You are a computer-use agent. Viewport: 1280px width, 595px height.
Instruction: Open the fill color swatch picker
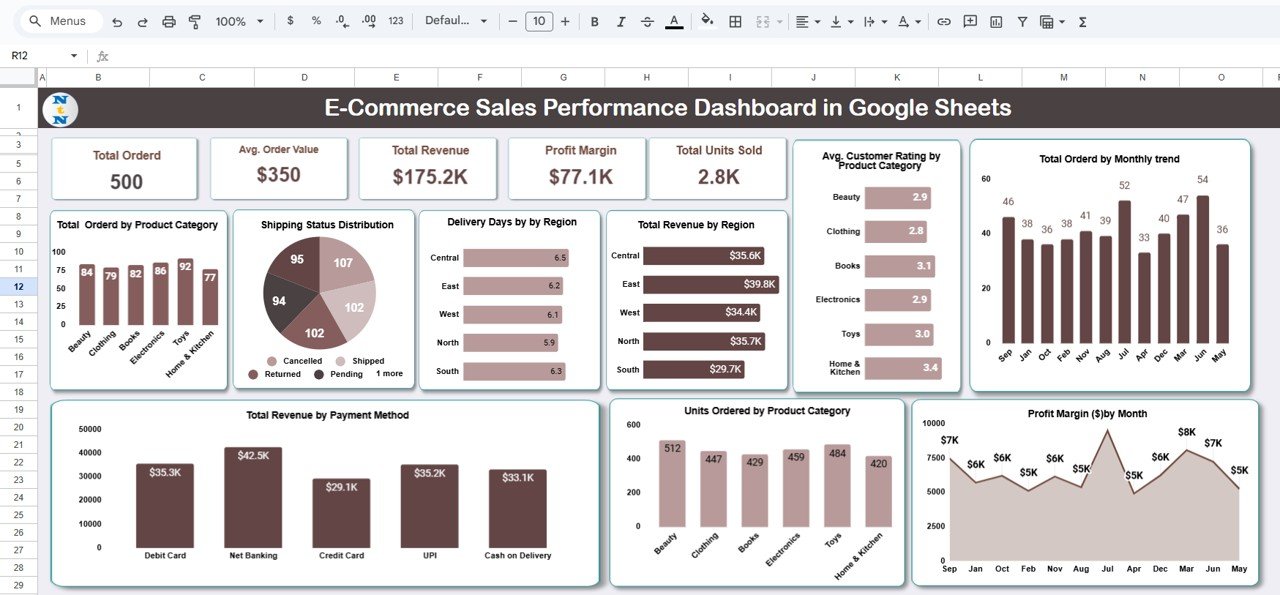[x=706, y=20]
